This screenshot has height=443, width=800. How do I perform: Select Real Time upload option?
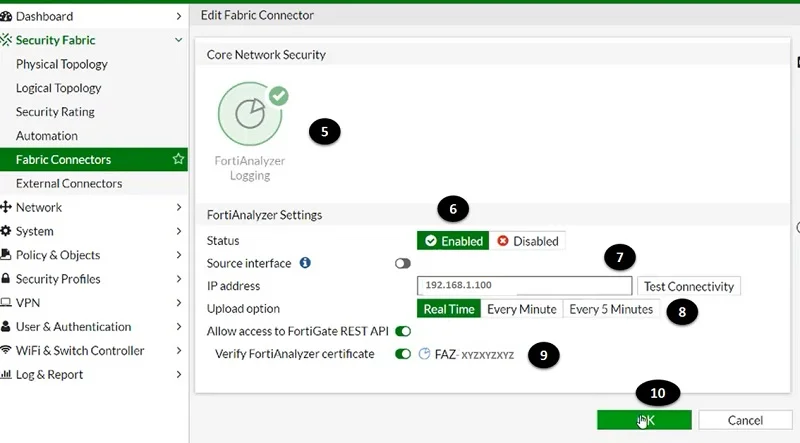pos(449,309)
